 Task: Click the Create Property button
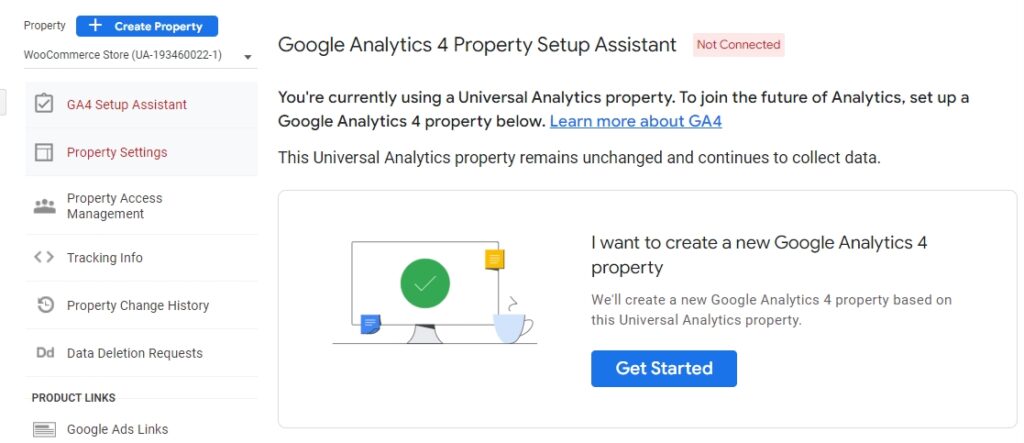click(147, 26)
